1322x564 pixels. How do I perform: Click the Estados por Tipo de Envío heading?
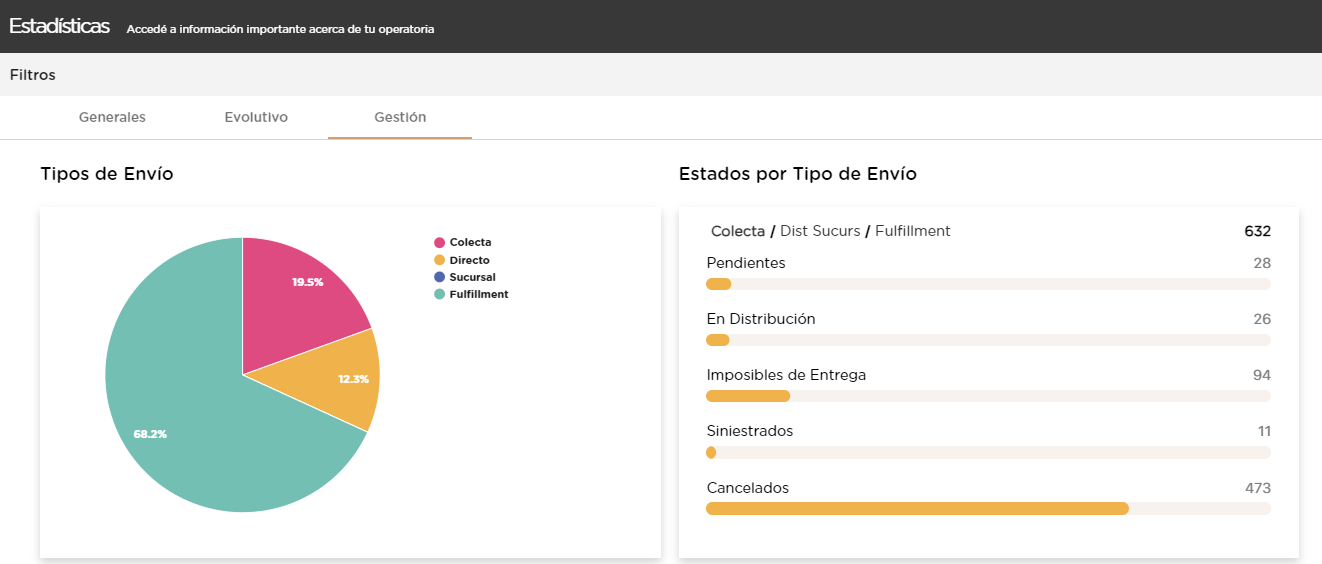tap(798, 174)
